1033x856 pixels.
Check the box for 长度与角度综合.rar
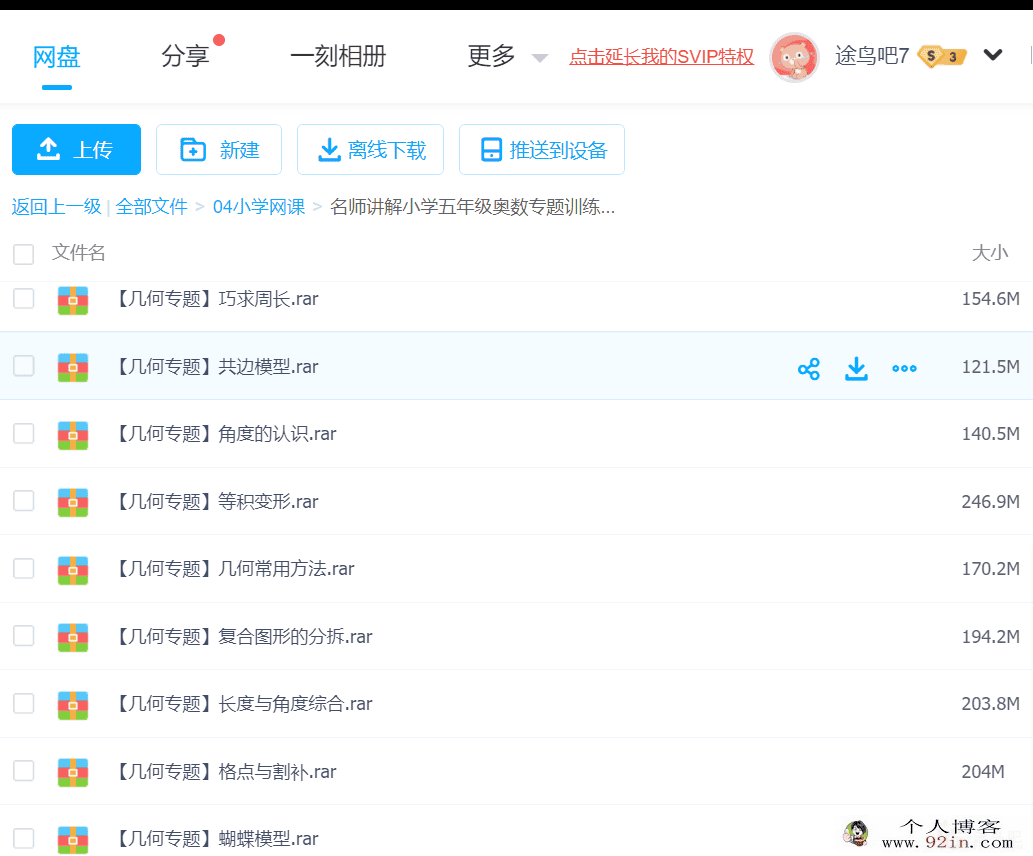[24, 703]
